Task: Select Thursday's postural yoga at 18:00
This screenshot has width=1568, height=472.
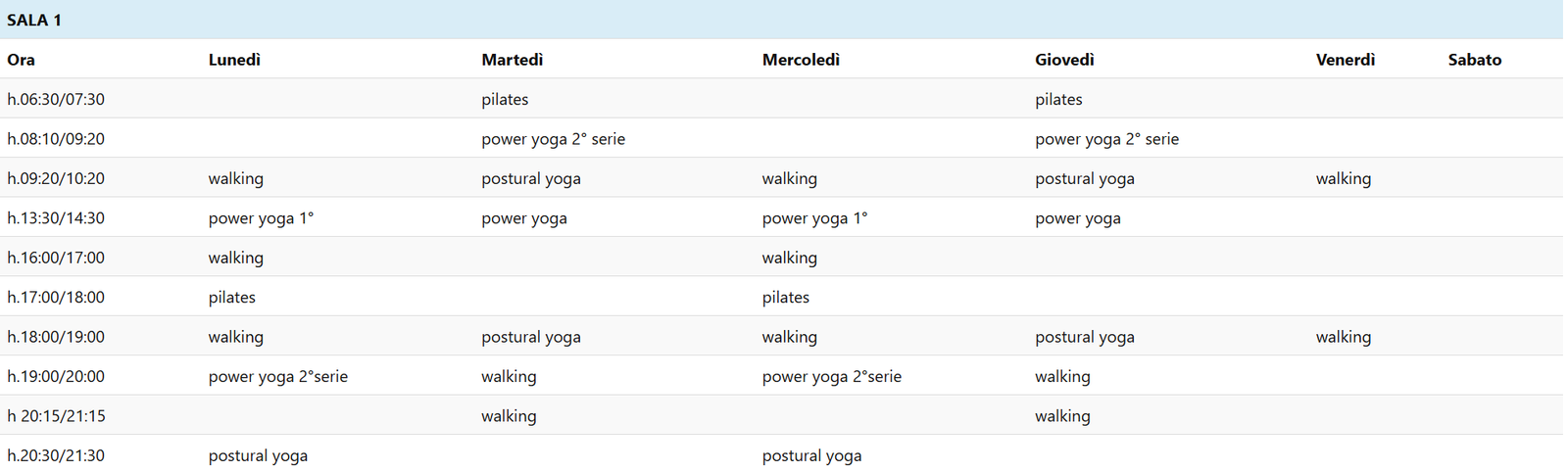Action: pyautogui.click(x=1084, y=337)
